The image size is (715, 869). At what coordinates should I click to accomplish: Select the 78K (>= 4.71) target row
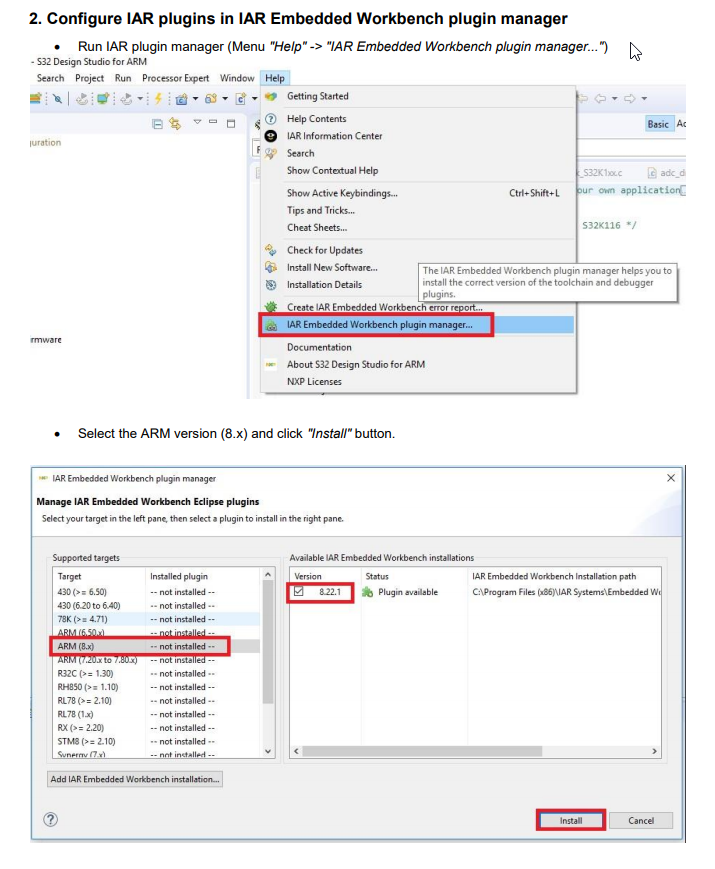tap(156, 619)
